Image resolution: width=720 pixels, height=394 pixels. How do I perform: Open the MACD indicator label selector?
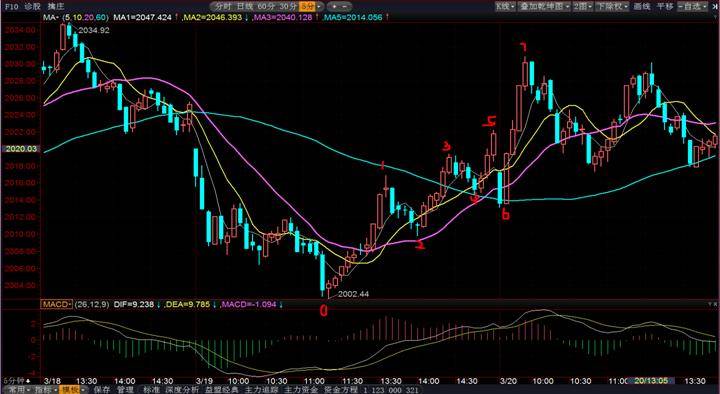56,304
